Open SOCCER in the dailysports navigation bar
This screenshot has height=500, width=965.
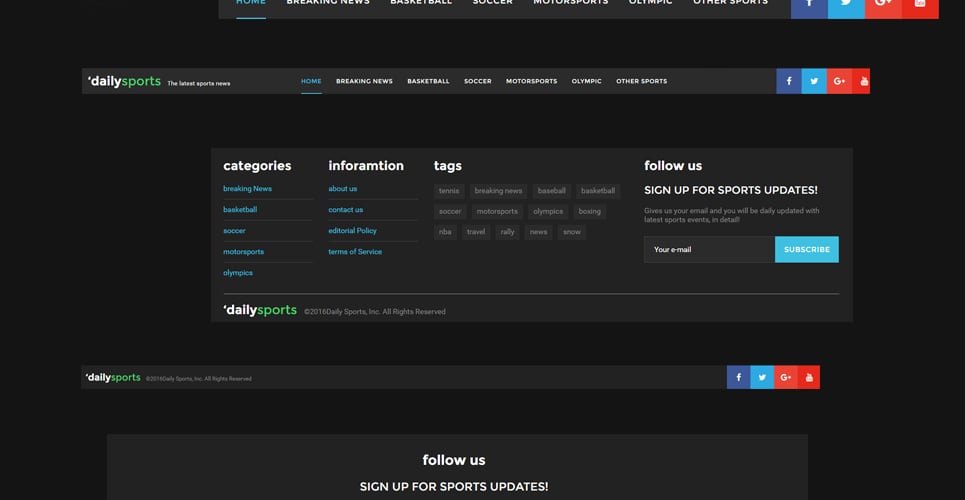478,81
